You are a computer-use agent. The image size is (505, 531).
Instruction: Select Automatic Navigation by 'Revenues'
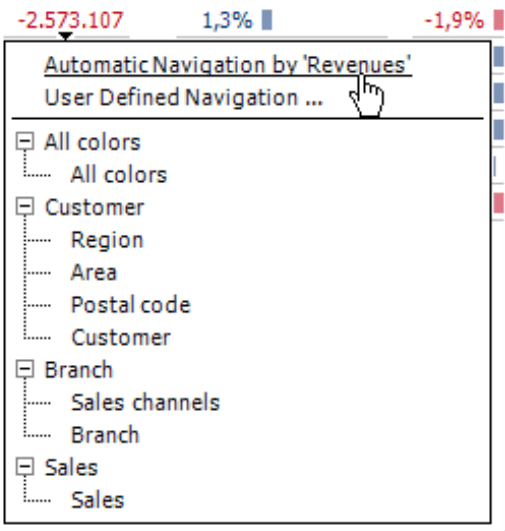(x=228, y=65)
